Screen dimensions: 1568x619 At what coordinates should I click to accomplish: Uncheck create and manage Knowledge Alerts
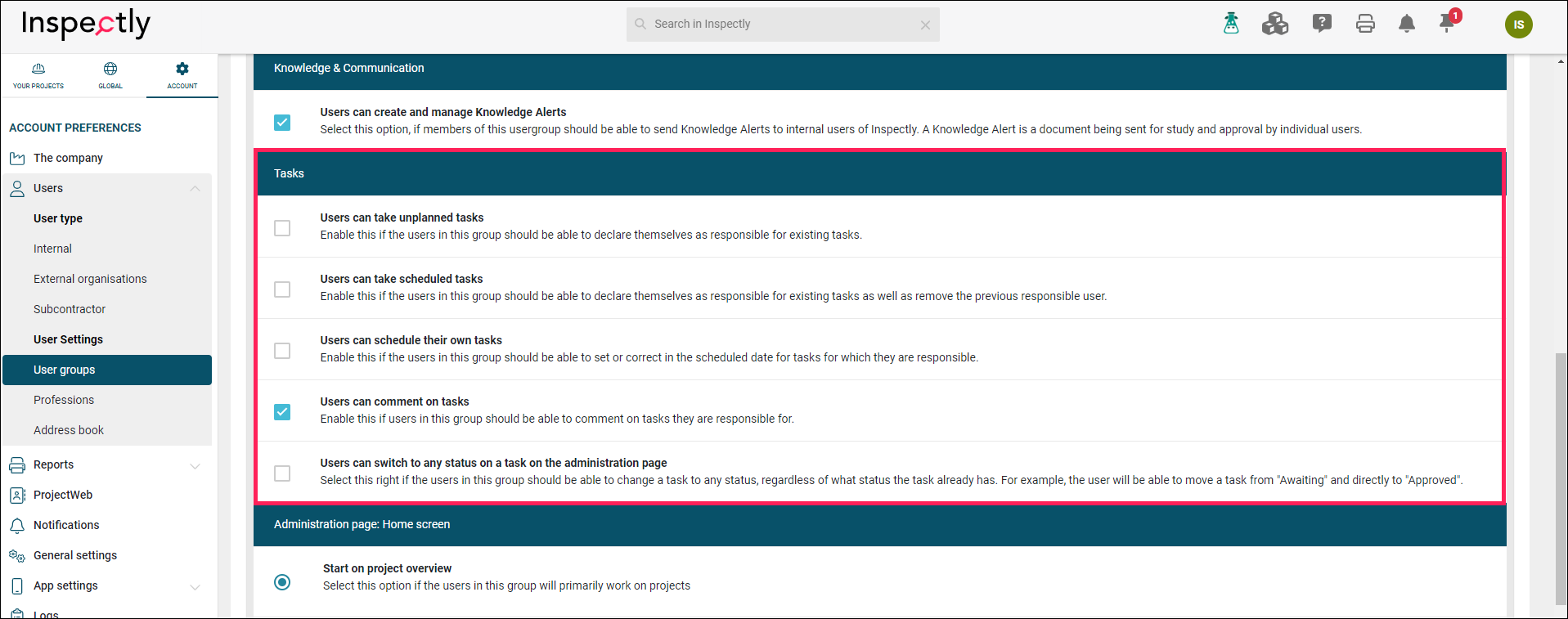[x=282, y=122]
